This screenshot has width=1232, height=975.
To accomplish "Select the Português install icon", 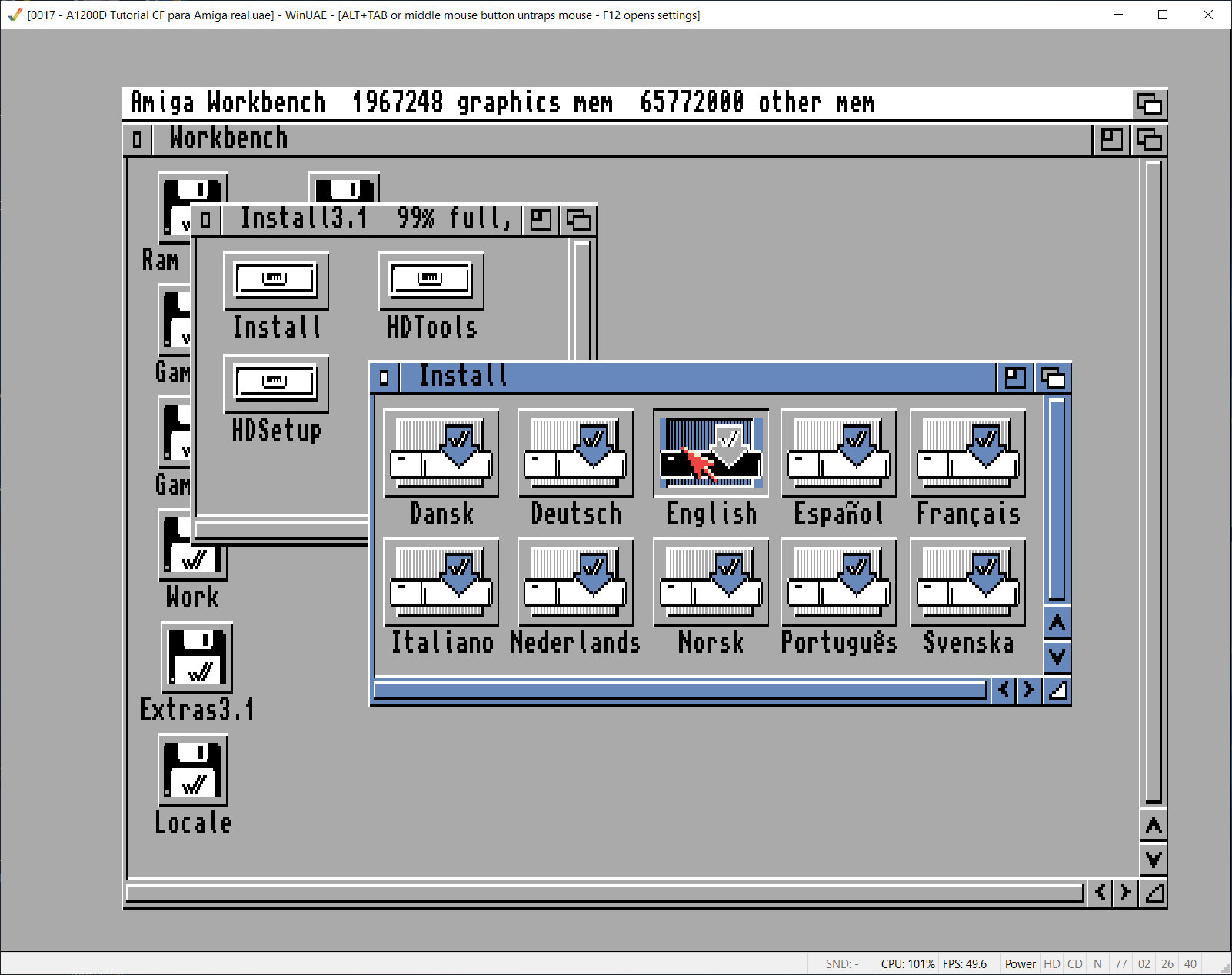I will pyautogui.click(x=838, y=582).
